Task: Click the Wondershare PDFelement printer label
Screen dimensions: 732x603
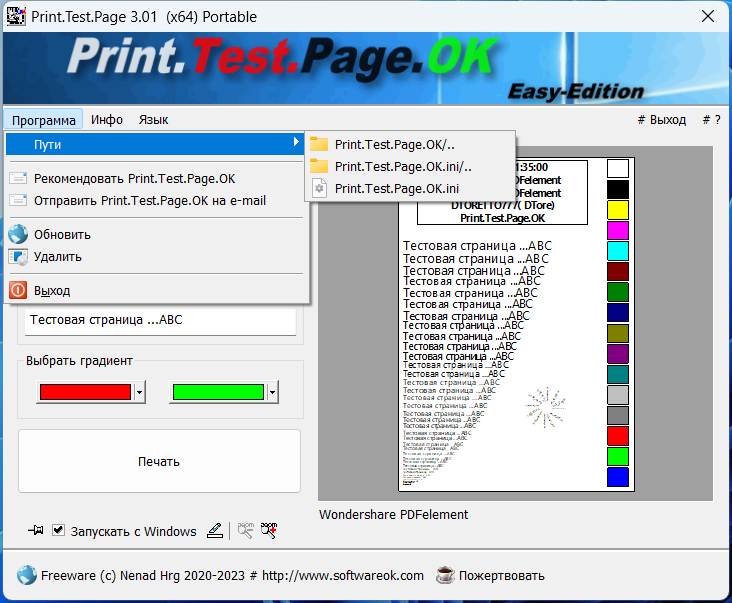Action: click(393, 514)
